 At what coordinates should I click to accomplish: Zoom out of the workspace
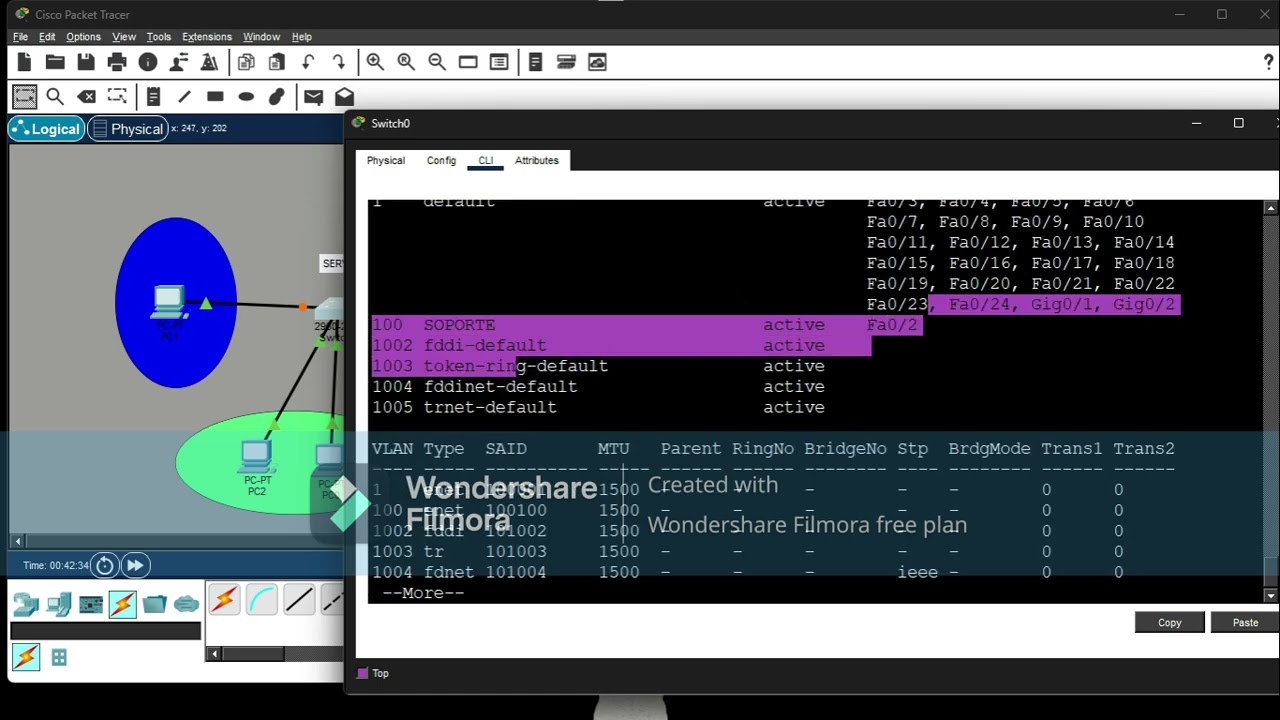437,62
